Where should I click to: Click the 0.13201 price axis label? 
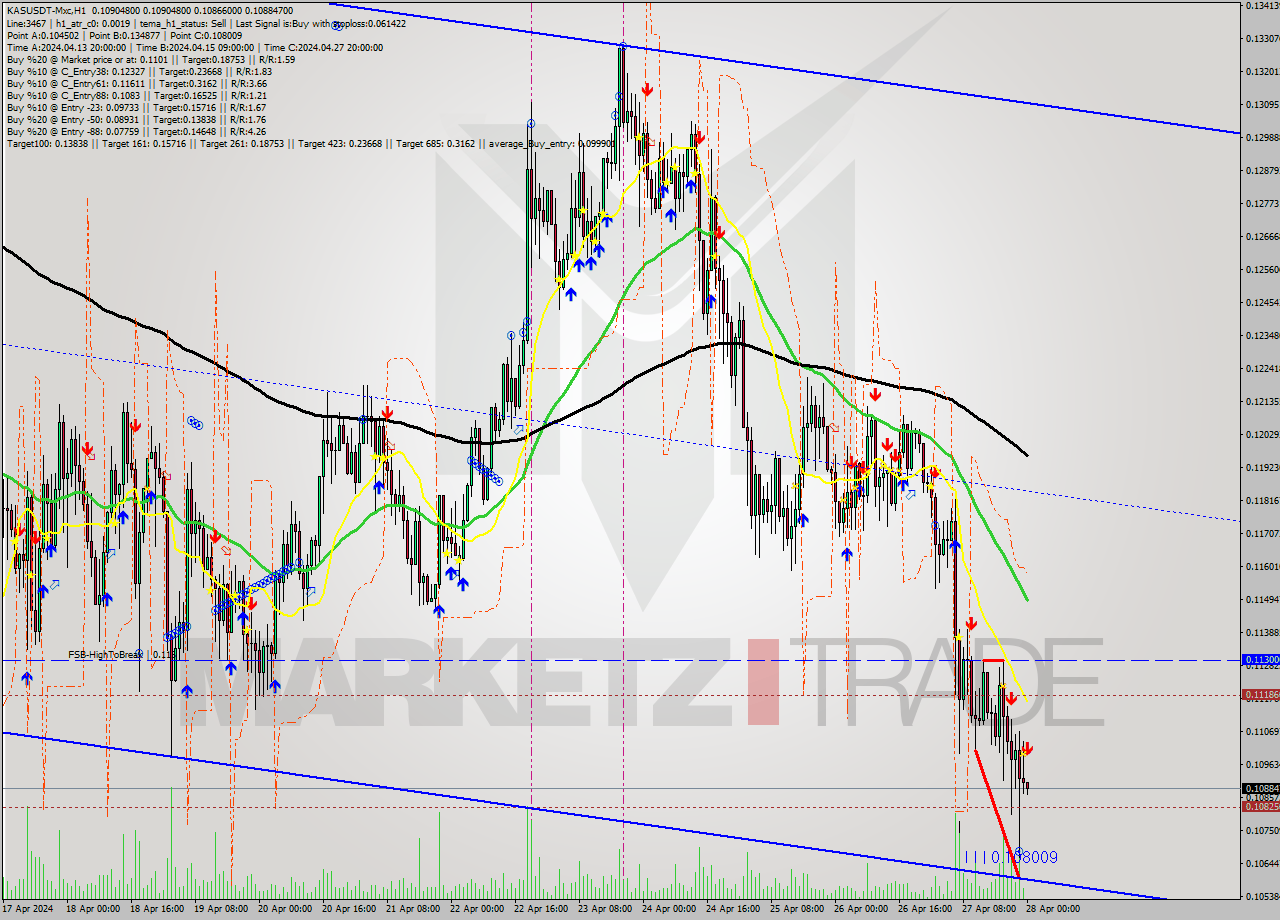[1261, 71]
